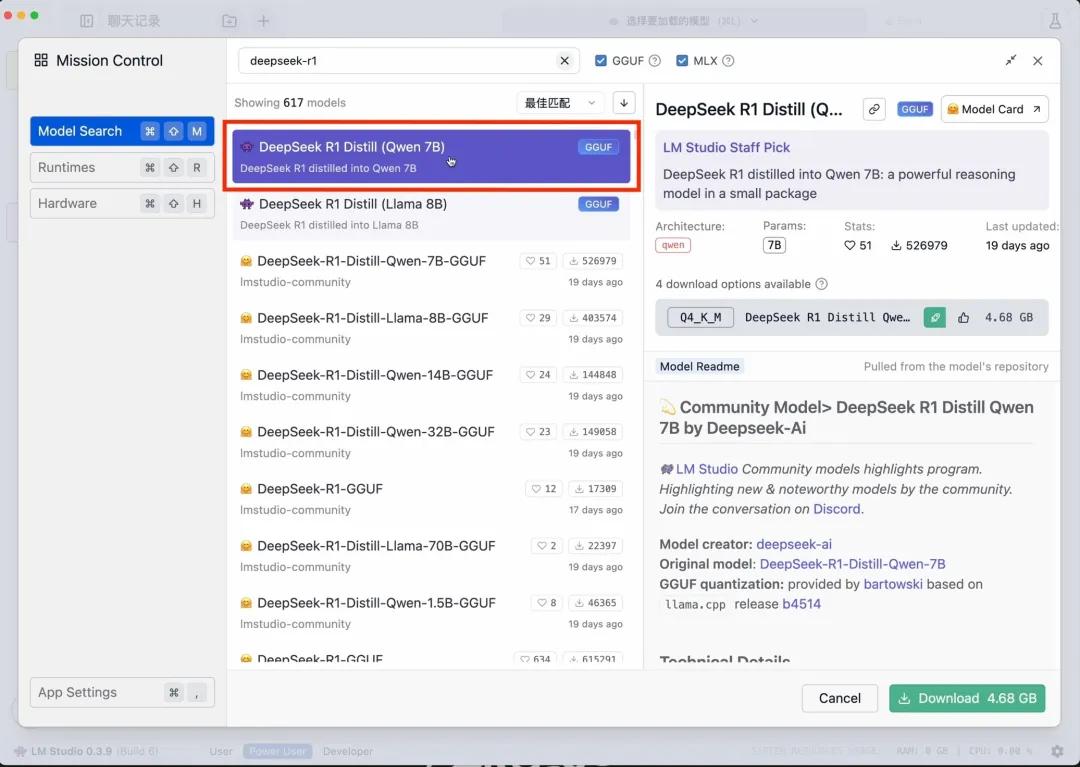Uncheck the GGUF format checkbox
This screenshot has width=1080, height=767.
click(601, 61)
